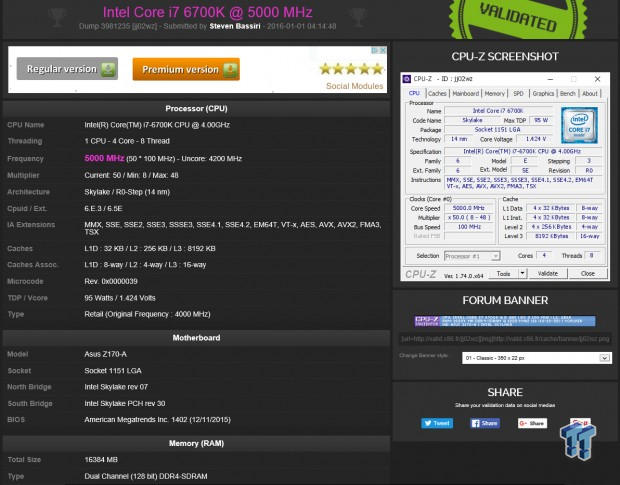Image resolution: width=620 pixels, height=485 pixels.
Task: Click the green download arrow on Regular version
Action: coord(108,69)
